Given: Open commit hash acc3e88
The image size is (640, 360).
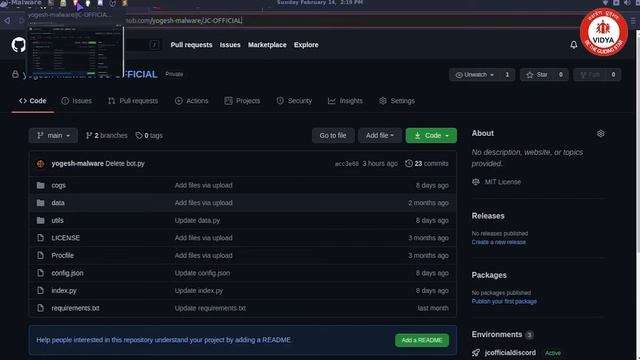Looking at the screenshot, I should [347, 164].
